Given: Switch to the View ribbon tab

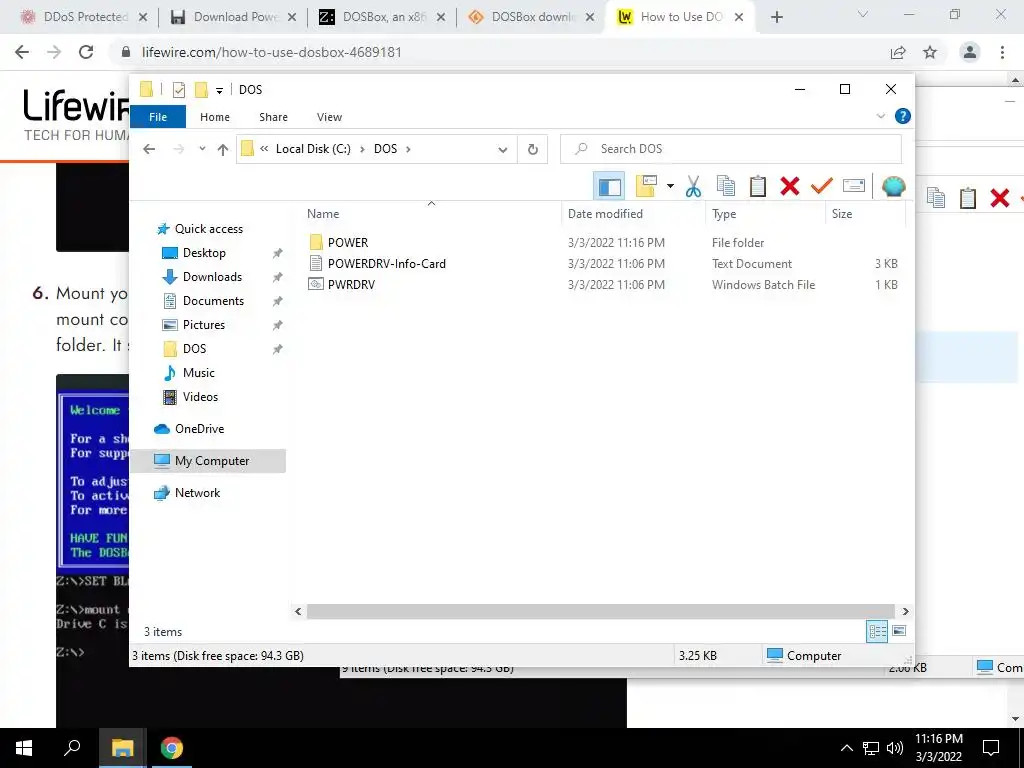Looking at the screenshot, I should click(329, 117).
